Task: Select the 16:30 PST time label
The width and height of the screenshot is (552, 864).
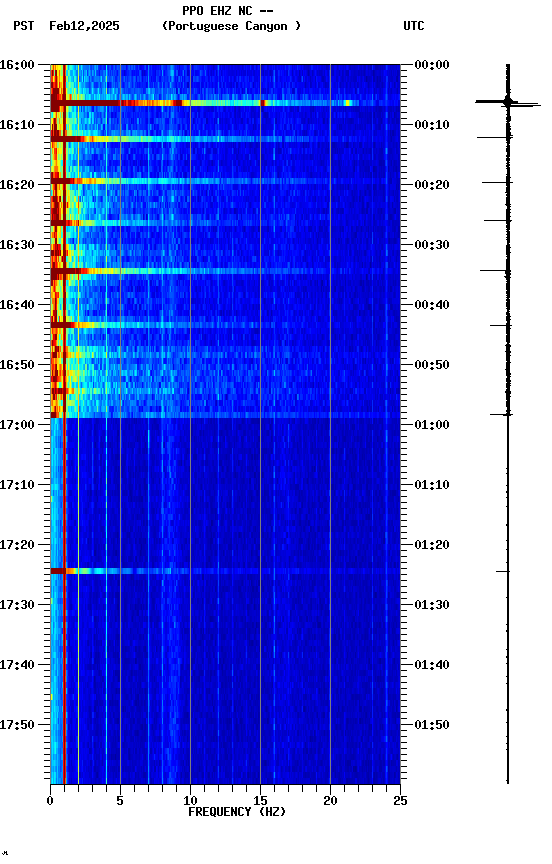Action: [17, 245]
